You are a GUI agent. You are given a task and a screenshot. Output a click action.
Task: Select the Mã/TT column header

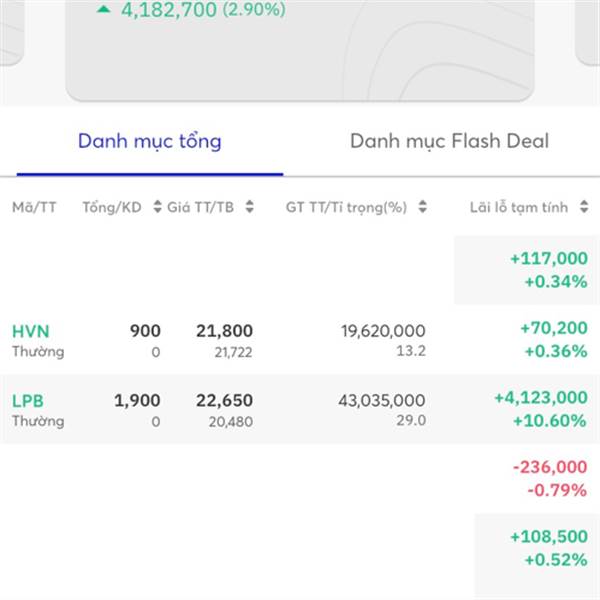click(34, 207)
